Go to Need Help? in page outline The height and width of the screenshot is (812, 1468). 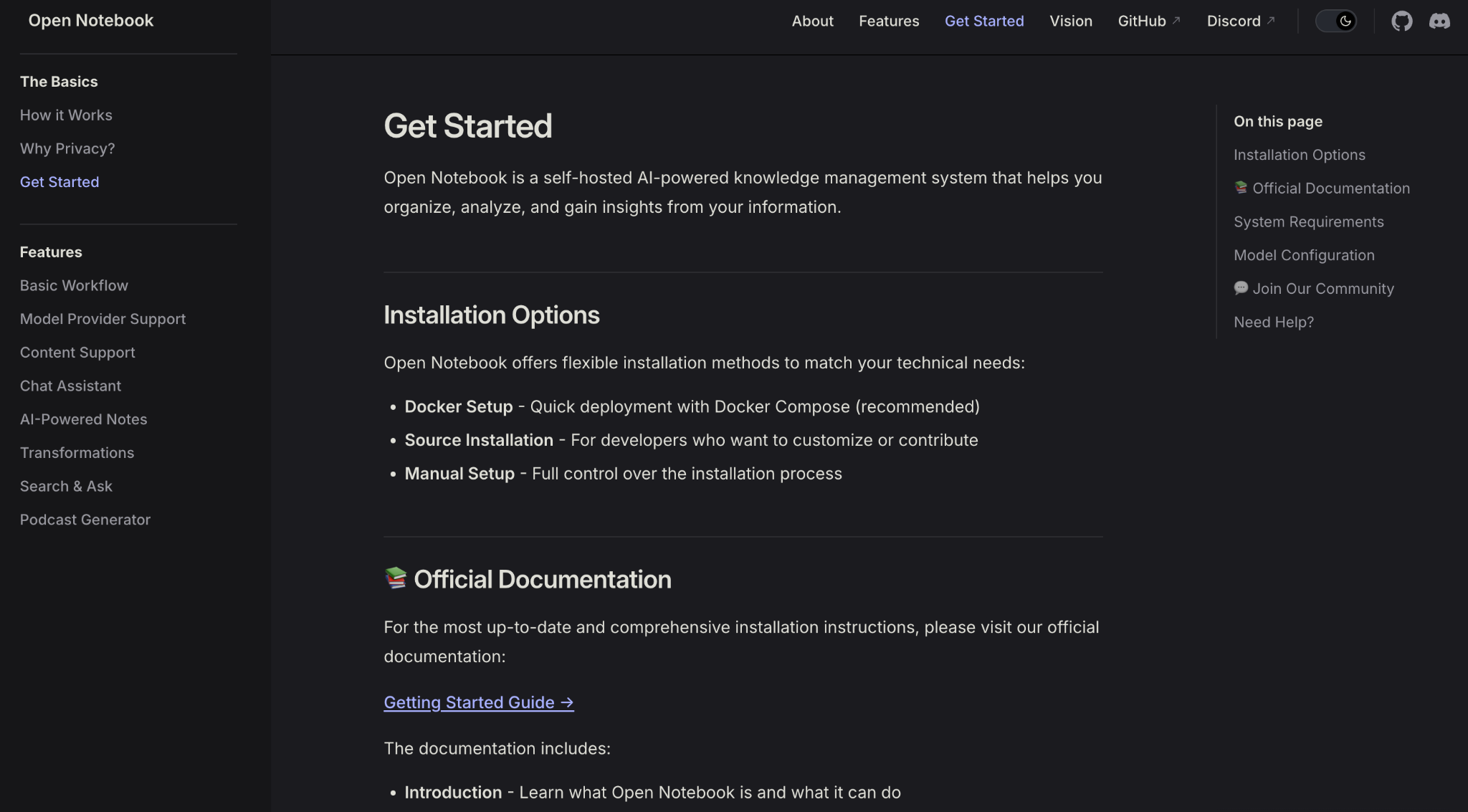pos(1273,323)
